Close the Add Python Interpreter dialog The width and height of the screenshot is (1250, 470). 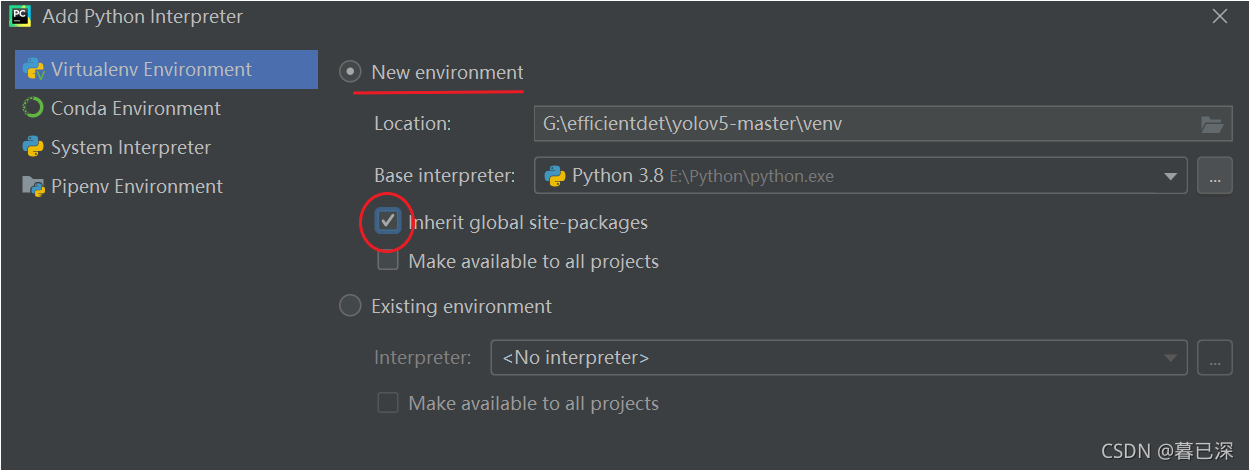point(1220,16)
